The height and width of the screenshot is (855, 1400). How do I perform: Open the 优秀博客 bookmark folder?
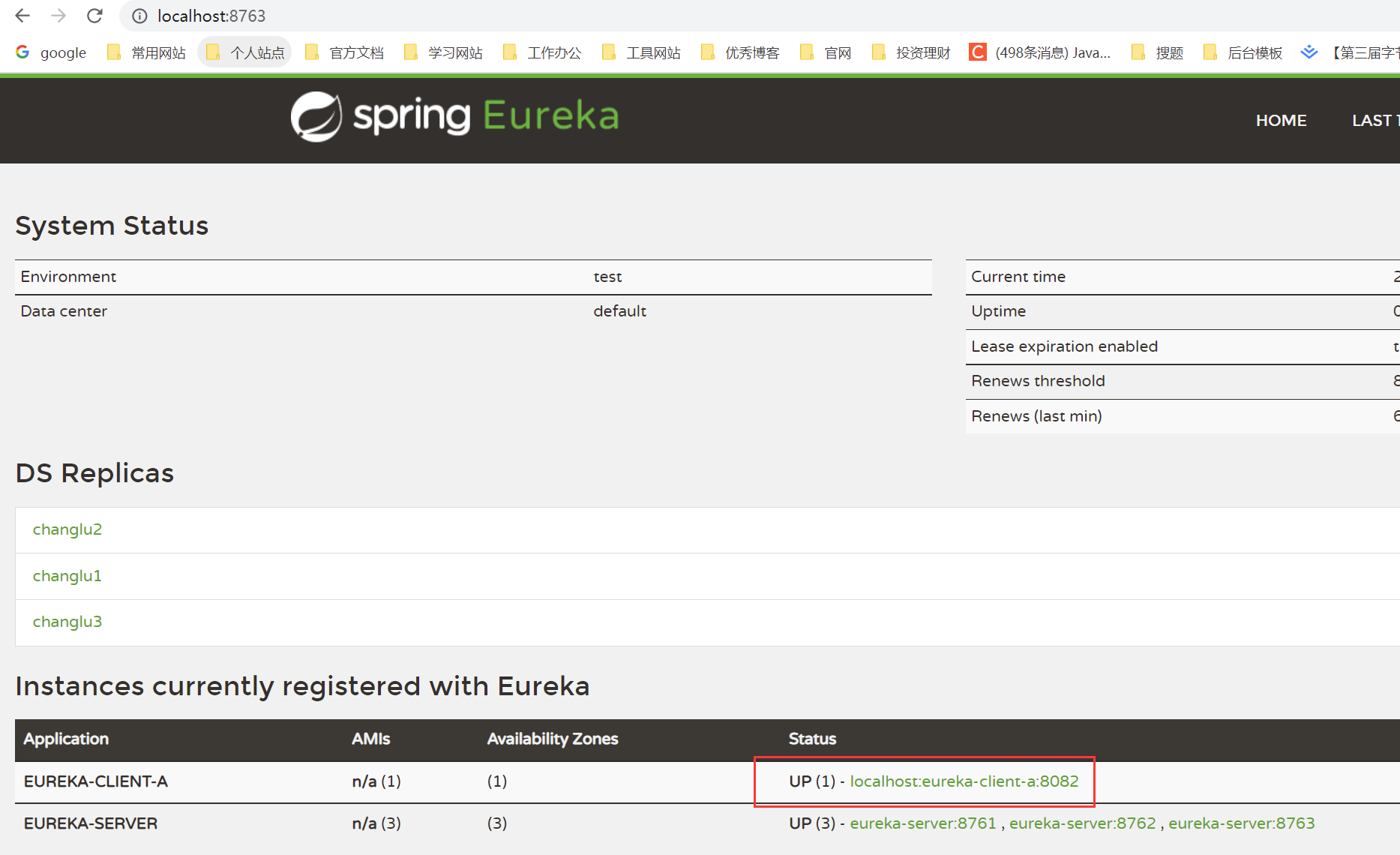[x=740, y=52]
